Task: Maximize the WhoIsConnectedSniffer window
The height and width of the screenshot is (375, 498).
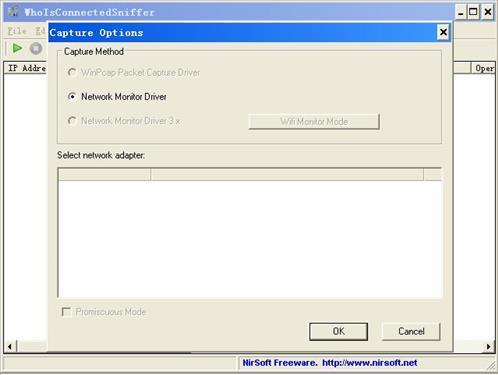Action: tap(473, 12)
